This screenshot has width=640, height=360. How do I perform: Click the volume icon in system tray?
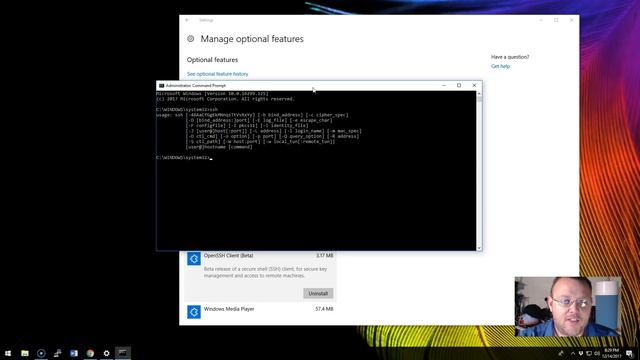(x=597, y=353)
